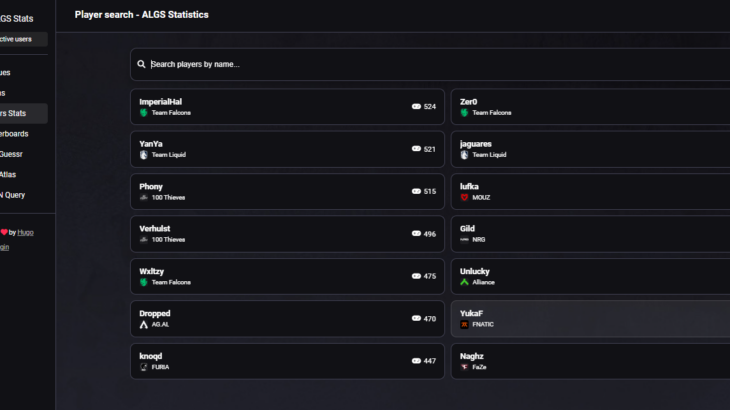Click the Team Liquid logo under YanYa
This screenshot has width=730, height=410.
click(x=143, y=155)
